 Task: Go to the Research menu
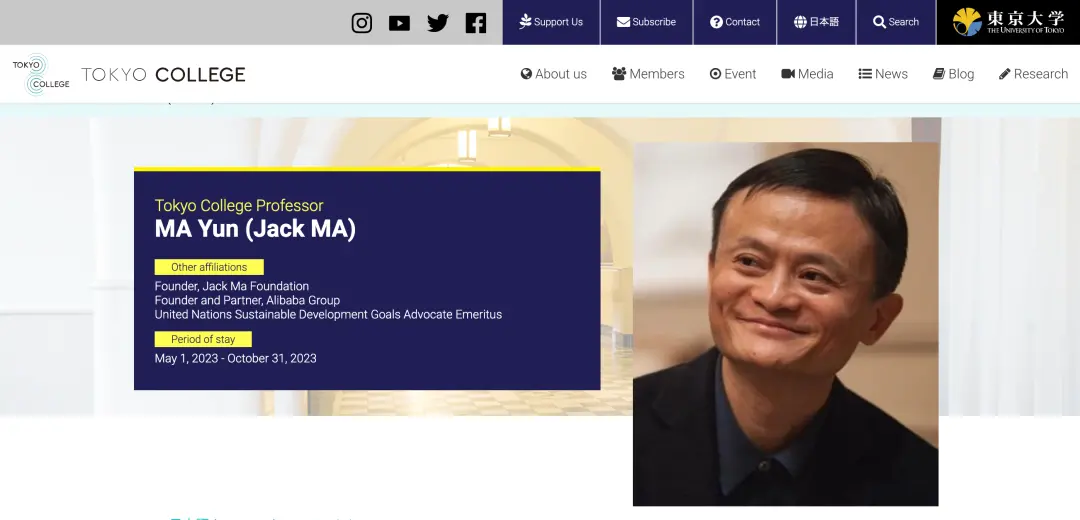[x=1033, y=74]
